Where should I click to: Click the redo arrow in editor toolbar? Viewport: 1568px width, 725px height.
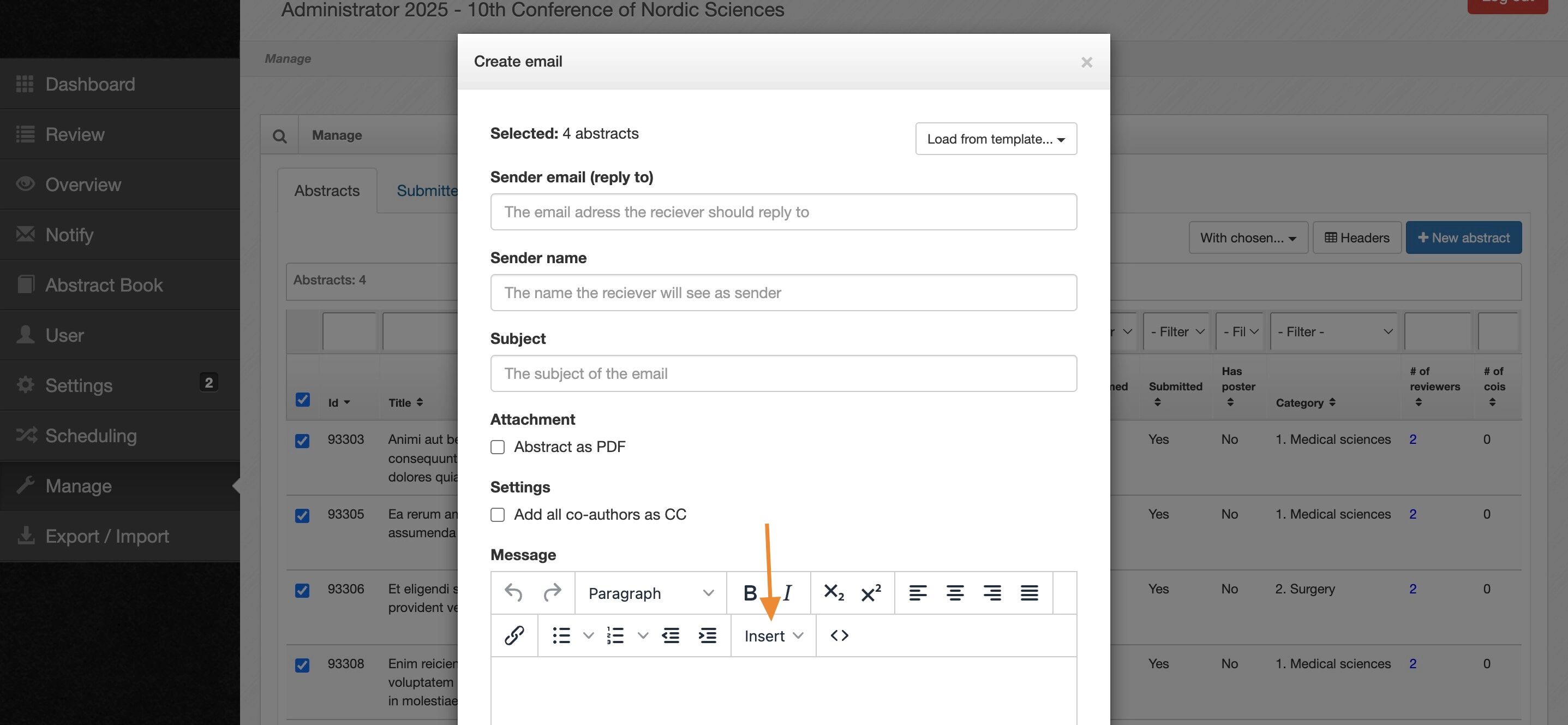tap(552, 593)
